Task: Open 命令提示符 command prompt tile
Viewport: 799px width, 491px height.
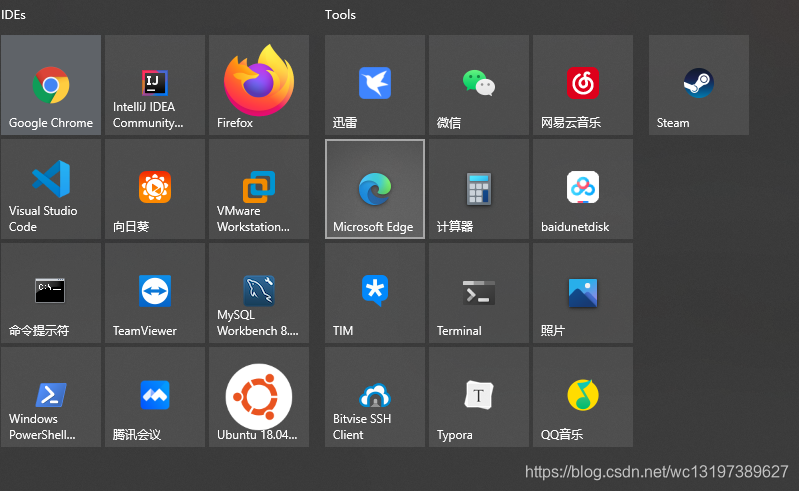Action: point(51,293)
